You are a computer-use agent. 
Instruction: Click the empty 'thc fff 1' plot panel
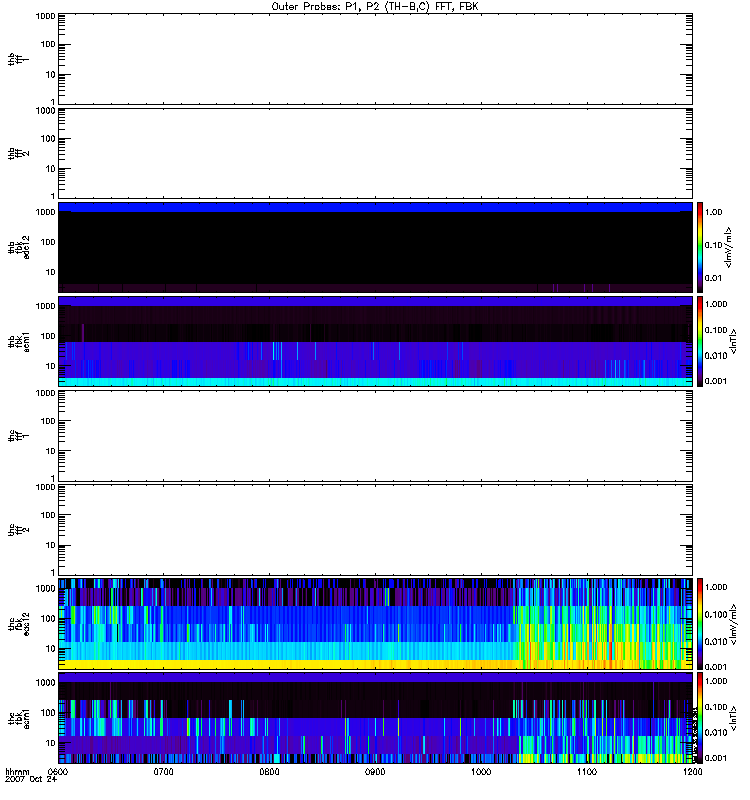pos(375,436)
